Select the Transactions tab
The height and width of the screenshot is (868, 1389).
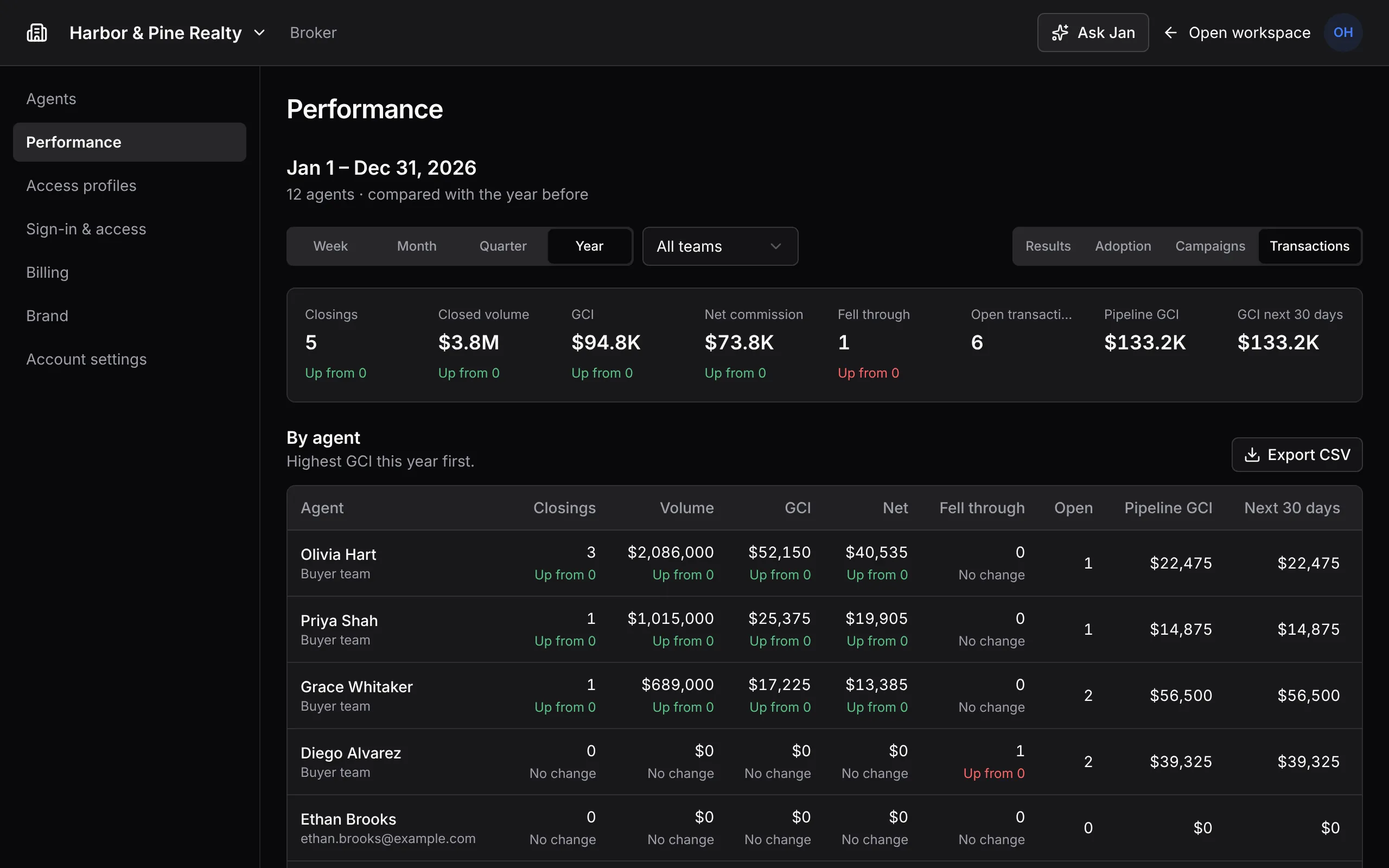point(1309,246)
